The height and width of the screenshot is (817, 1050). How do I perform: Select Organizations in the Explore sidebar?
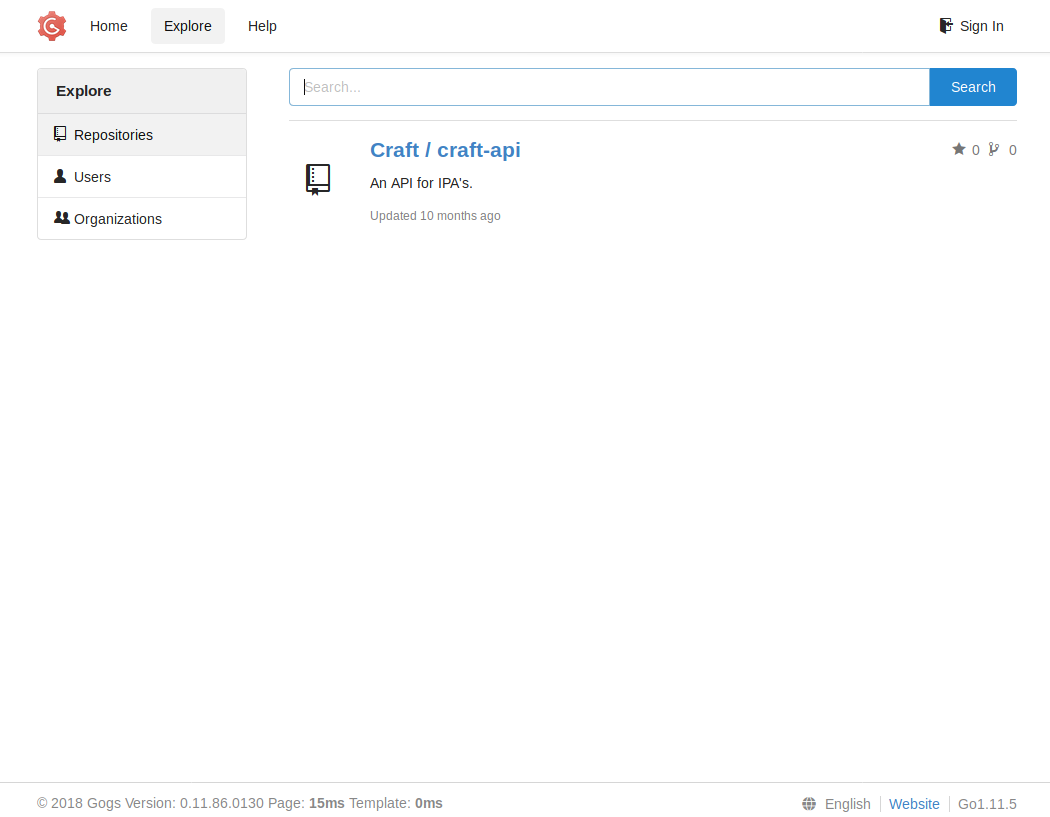[x=118, y=219]
